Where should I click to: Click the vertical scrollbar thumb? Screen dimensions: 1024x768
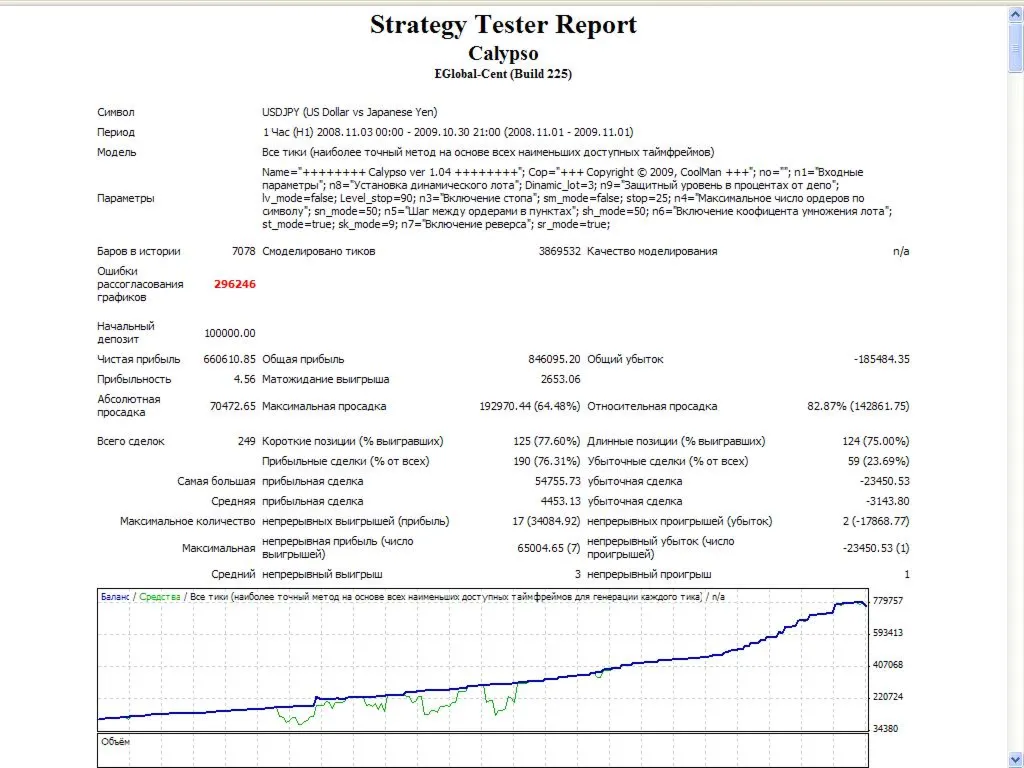pos(1016,47)
